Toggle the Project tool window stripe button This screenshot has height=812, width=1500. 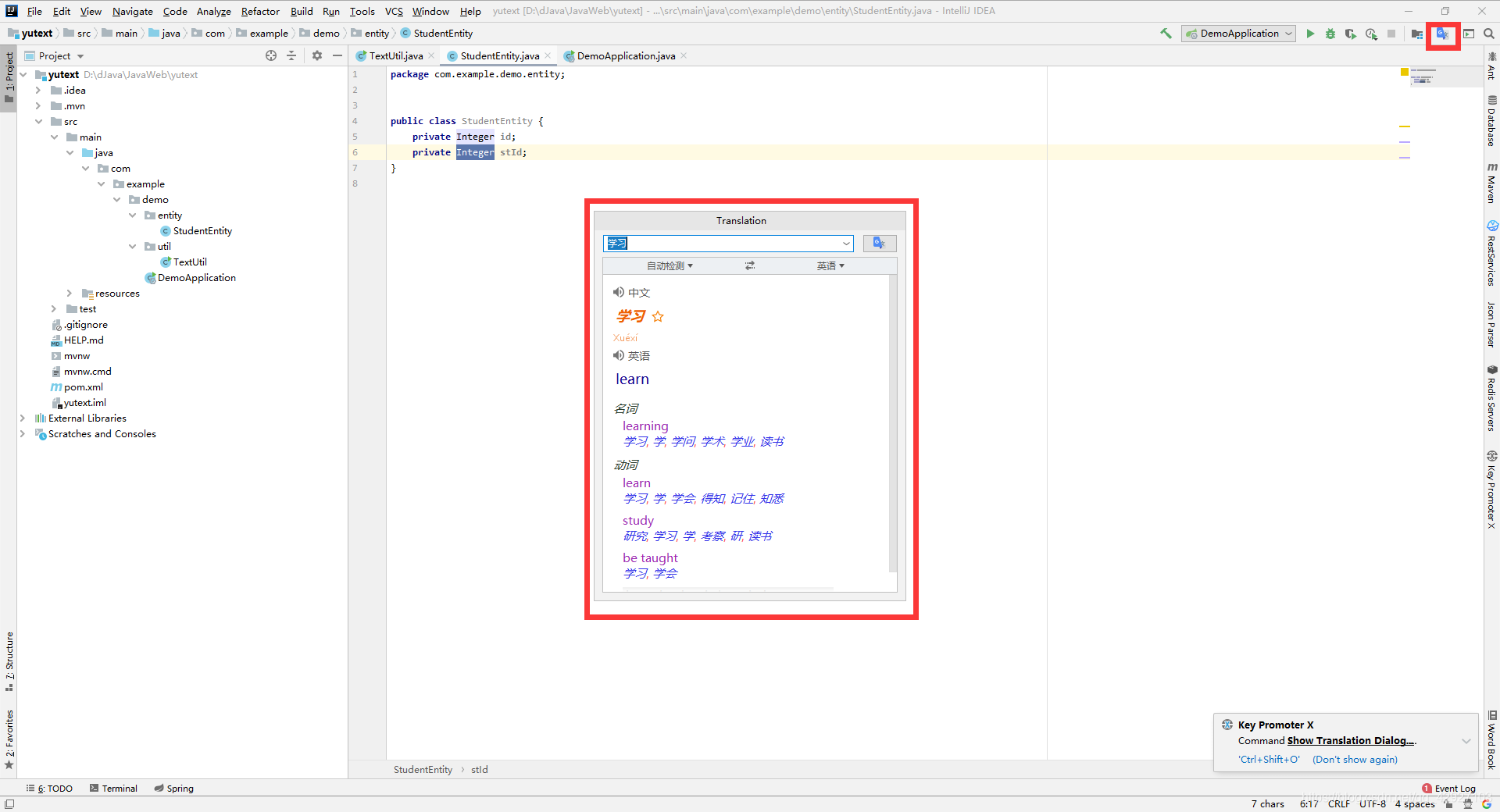coord(9,78)
